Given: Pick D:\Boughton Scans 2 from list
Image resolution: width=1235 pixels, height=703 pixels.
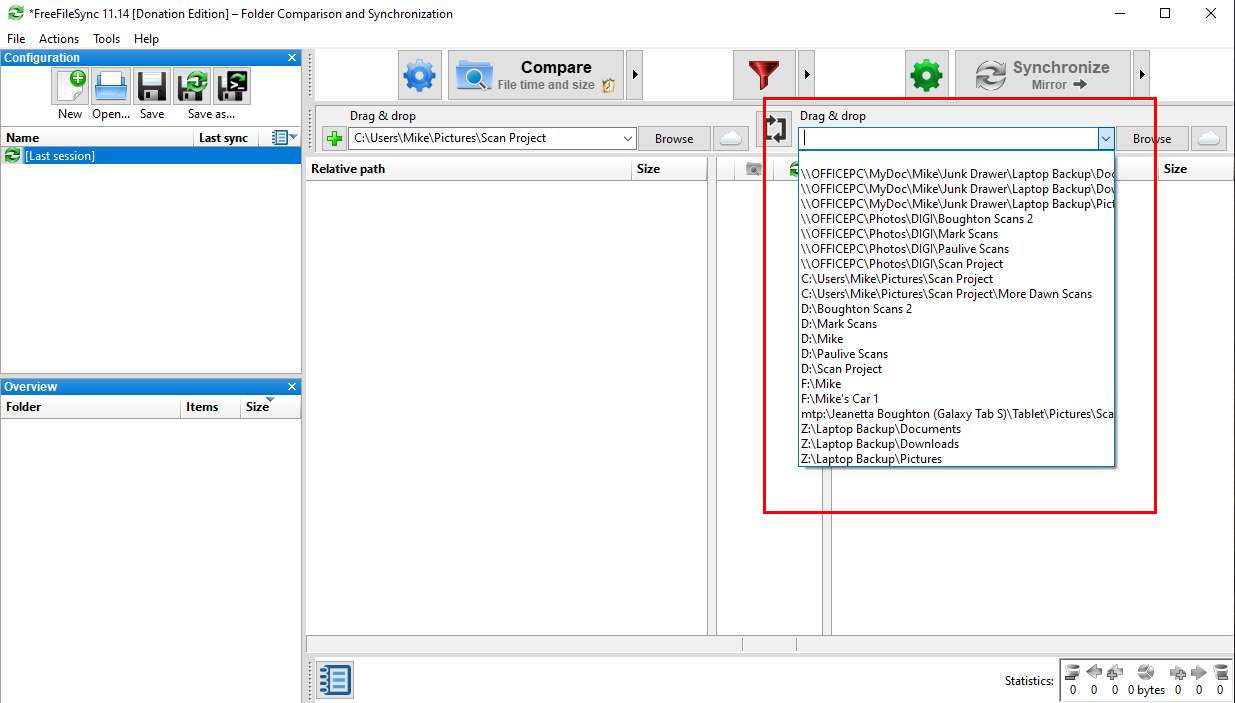Looking at the screenshot, I should pyautogui.click(x=956, y=309).
